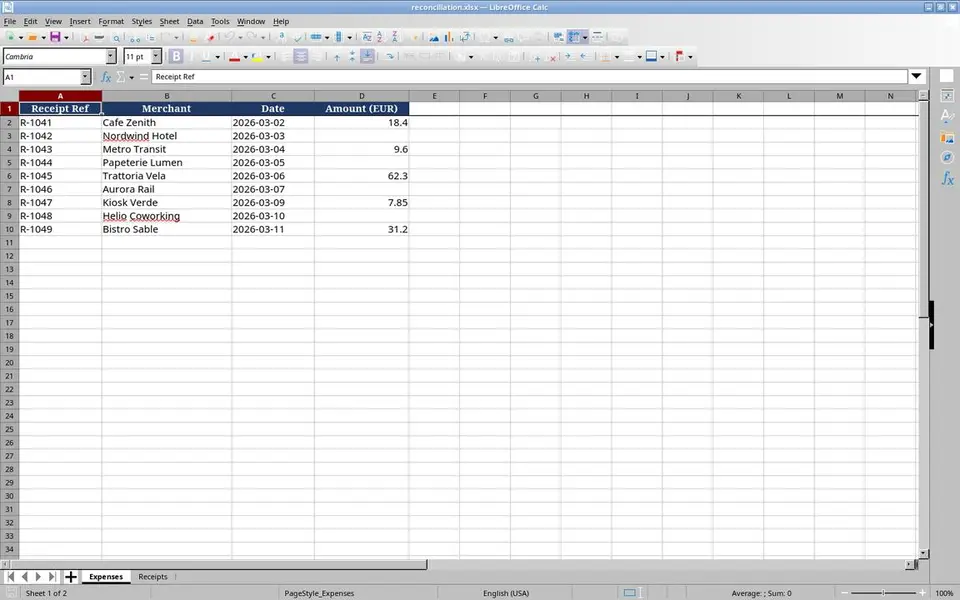Toggle Align Left
Viewport: 960px width, 600px height.
click(285, 56)
